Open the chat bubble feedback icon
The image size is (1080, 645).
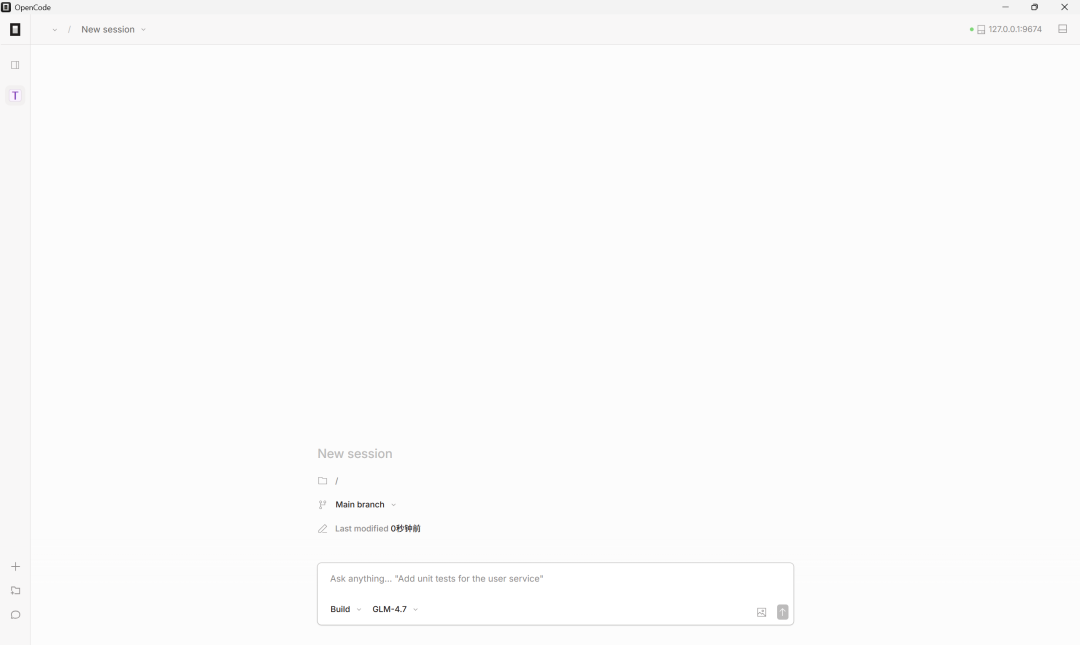pyautogui.click(x=15, y=615)
